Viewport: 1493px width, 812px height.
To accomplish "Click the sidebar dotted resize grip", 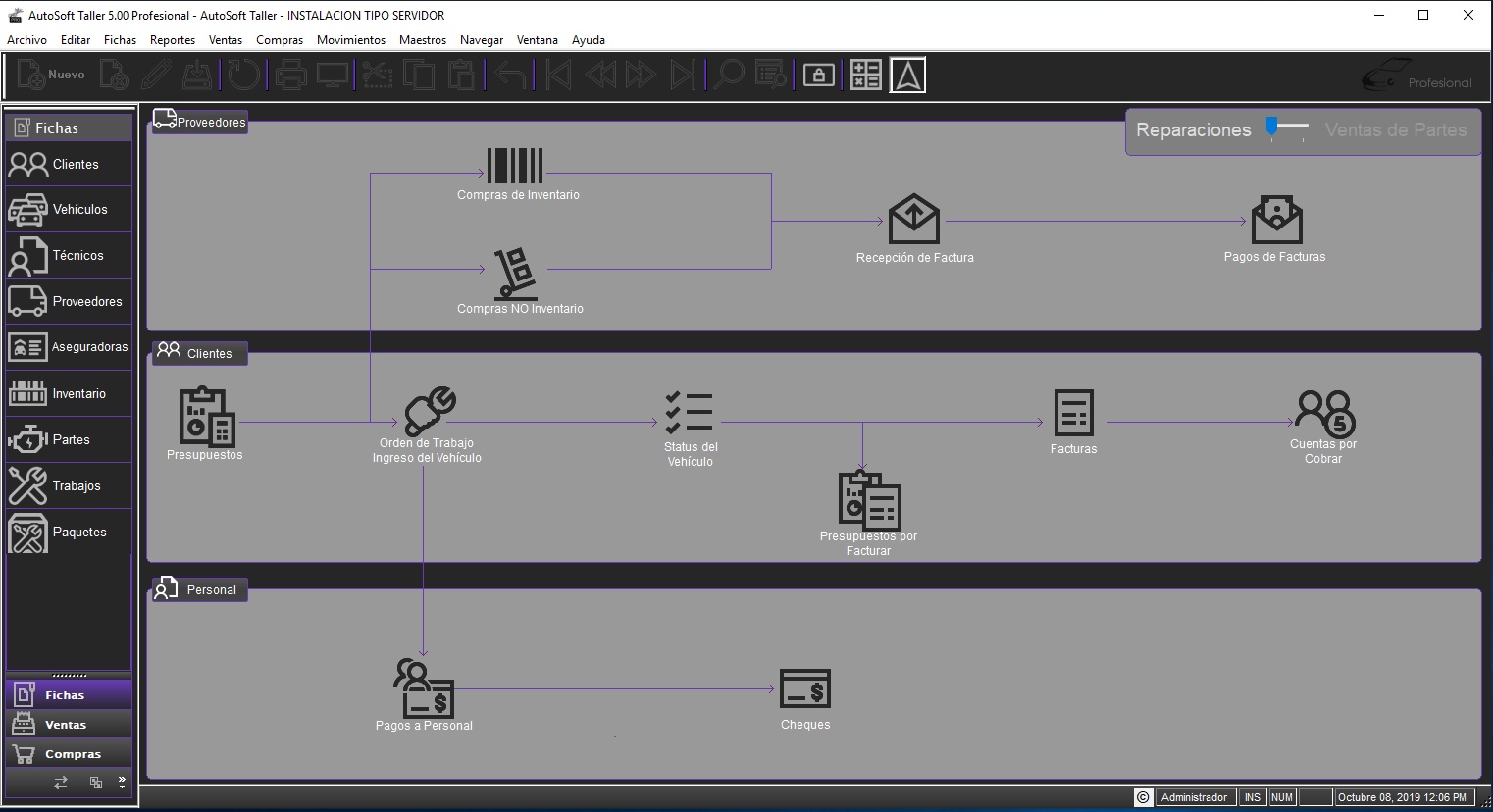I will pos(69,675).
